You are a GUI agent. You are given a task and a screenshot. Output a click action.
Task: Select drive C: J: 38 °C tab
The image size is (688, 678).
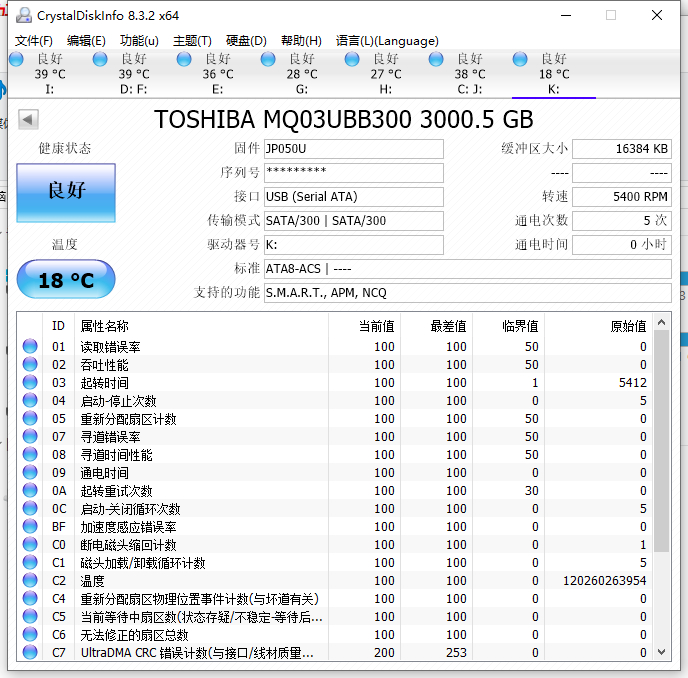point(470,74)
